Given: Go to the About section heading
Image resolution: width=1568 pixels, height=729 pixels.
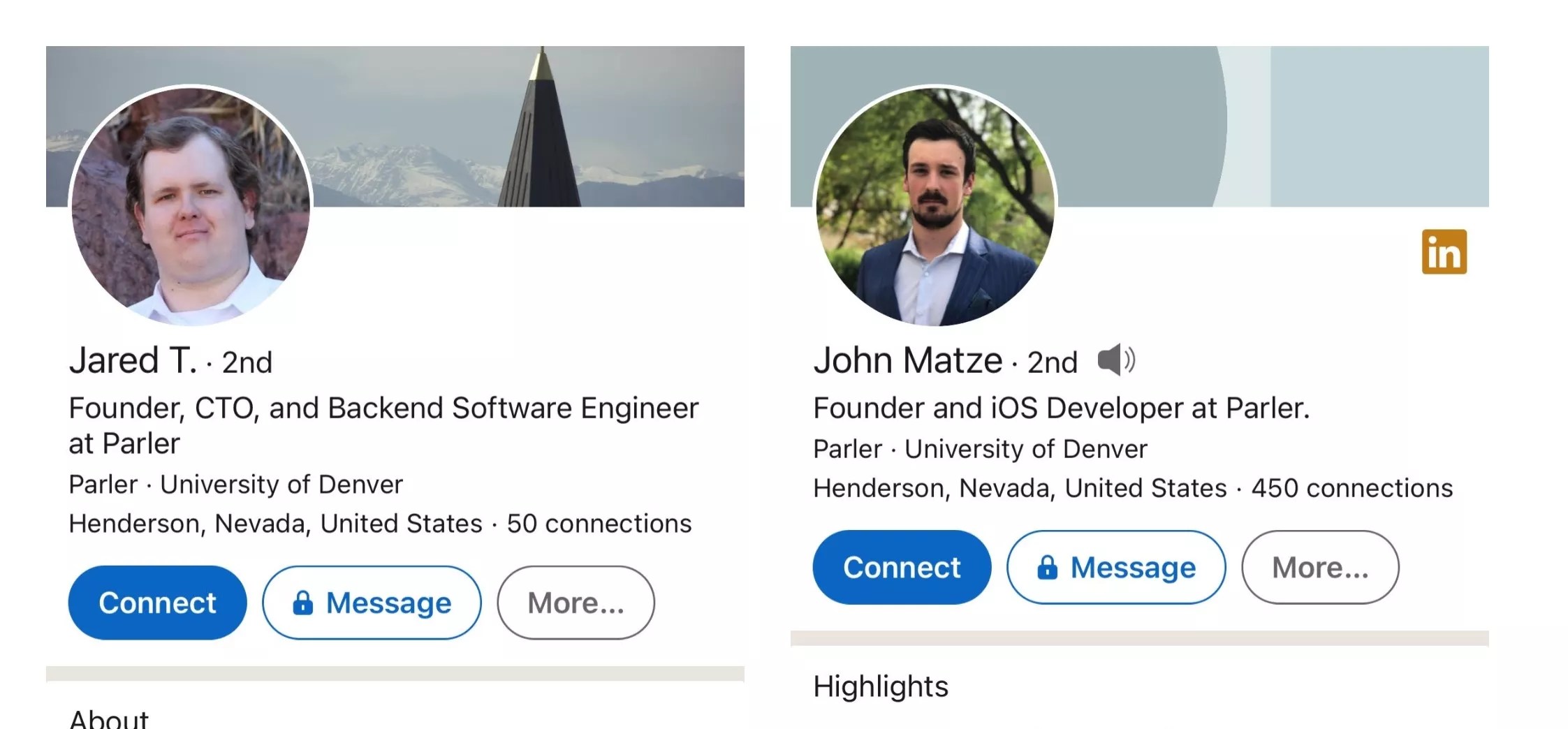Looking at the screenshot, I should (109, 719).
